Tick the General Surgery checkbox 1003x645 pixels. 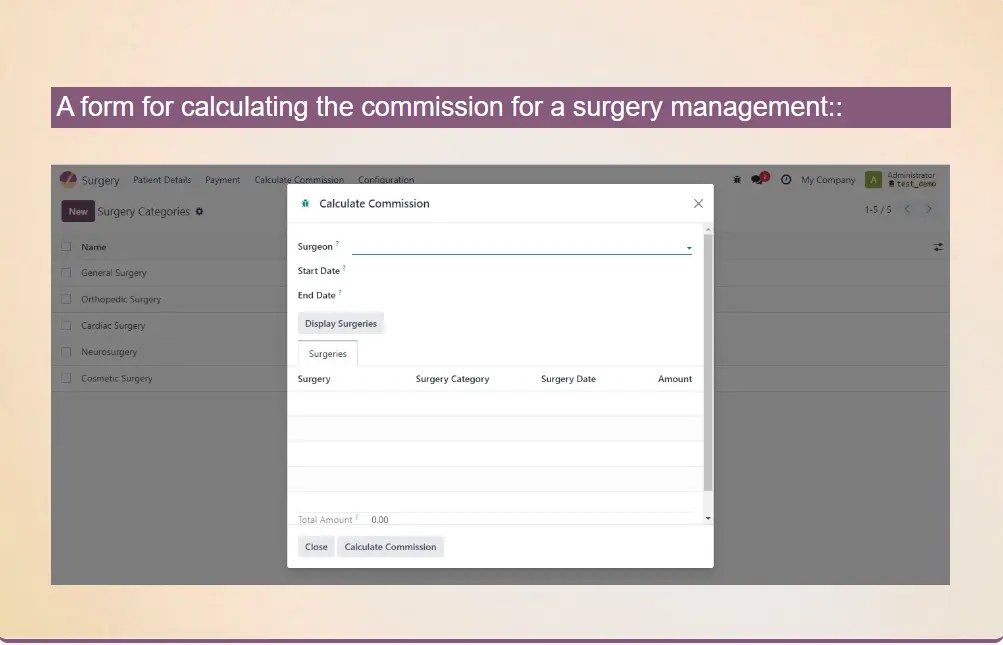coord(66,273)
